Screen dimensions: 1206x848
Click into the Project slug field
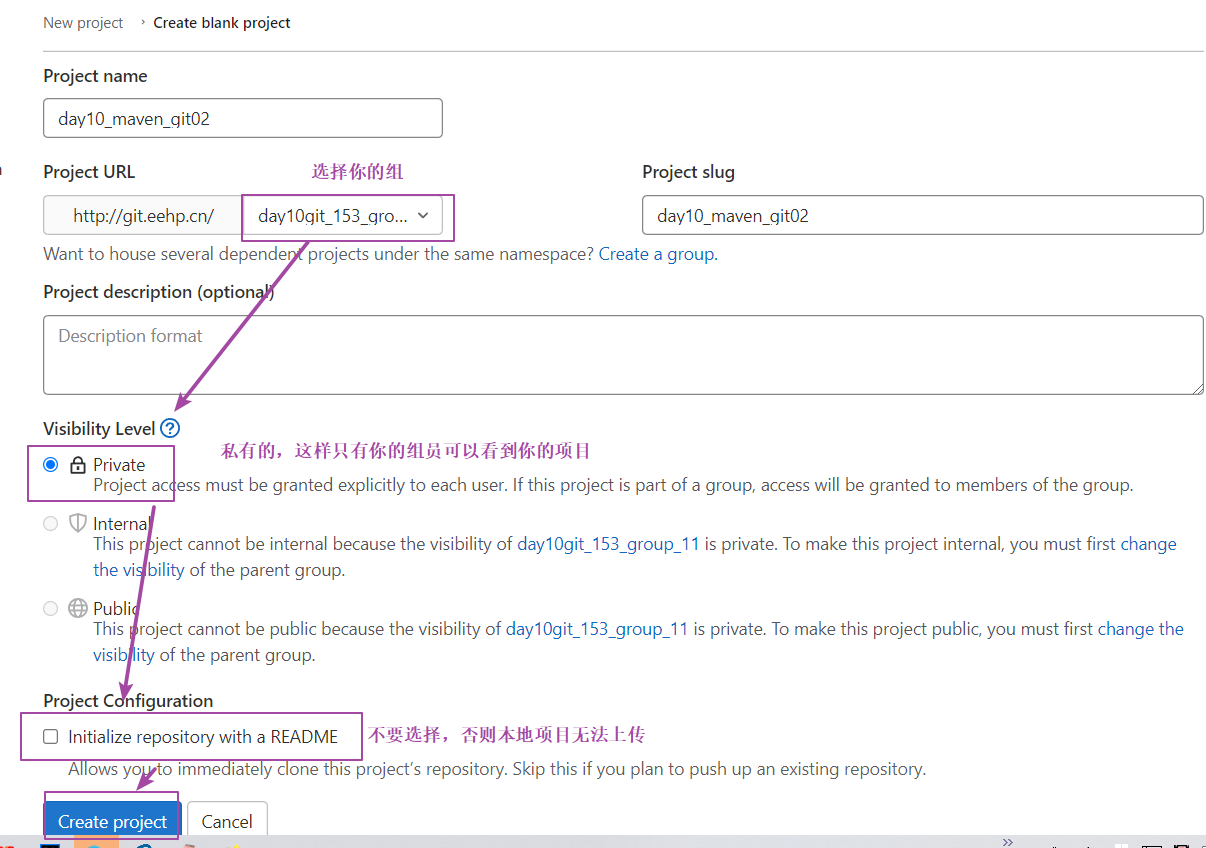pos(922,216)
